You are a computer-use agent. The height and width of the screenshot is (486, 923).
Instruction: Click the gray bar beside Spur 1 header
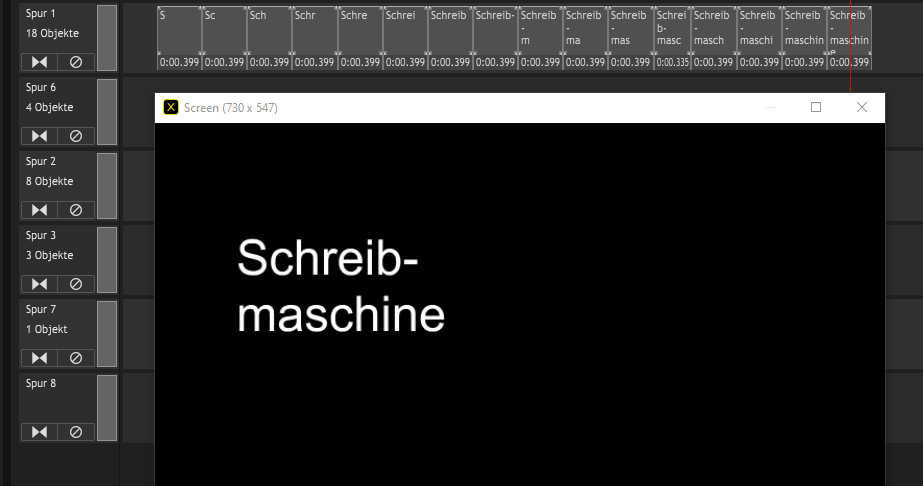pos(107,38)
